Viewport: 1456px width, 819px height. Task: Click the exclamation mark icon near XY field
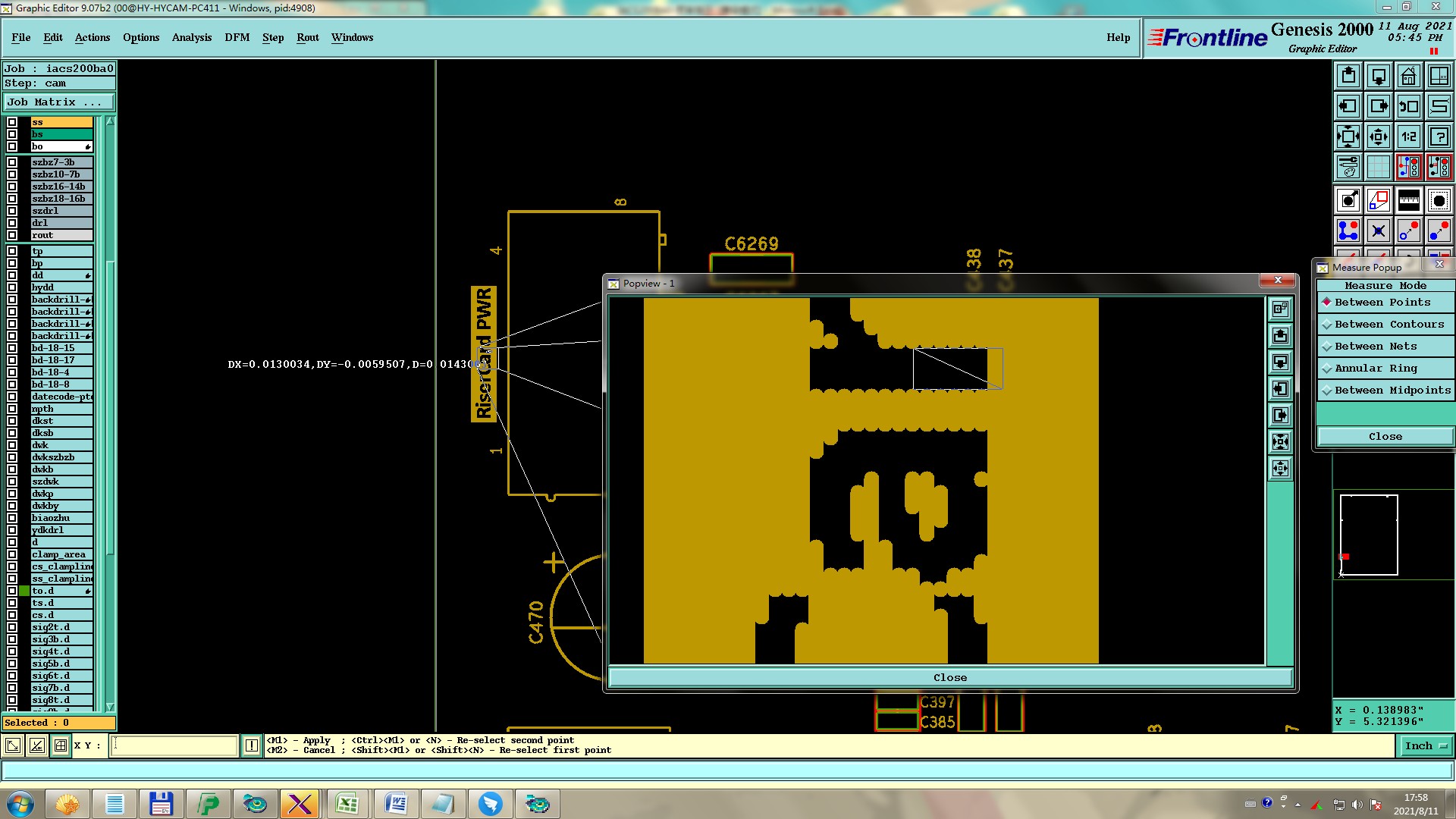point(252,745)
